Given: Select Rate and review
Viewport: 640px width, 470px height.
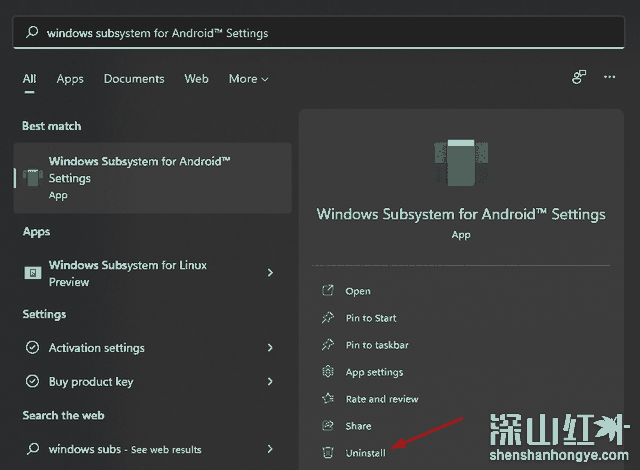Looking at the screenshot, I should [x=382, y=399].
